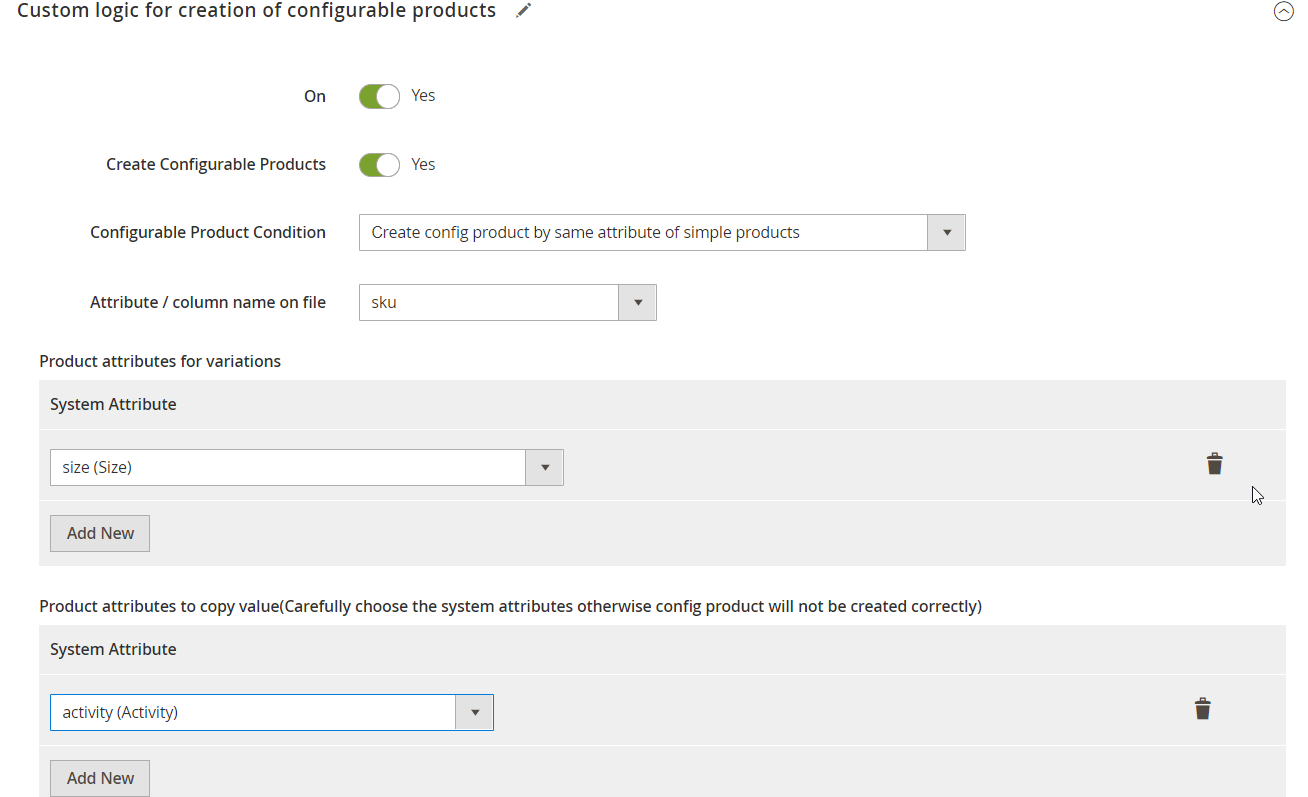
Task: Open the activity (Activity) attribute dropdown
Action: [x=271, y=713]
